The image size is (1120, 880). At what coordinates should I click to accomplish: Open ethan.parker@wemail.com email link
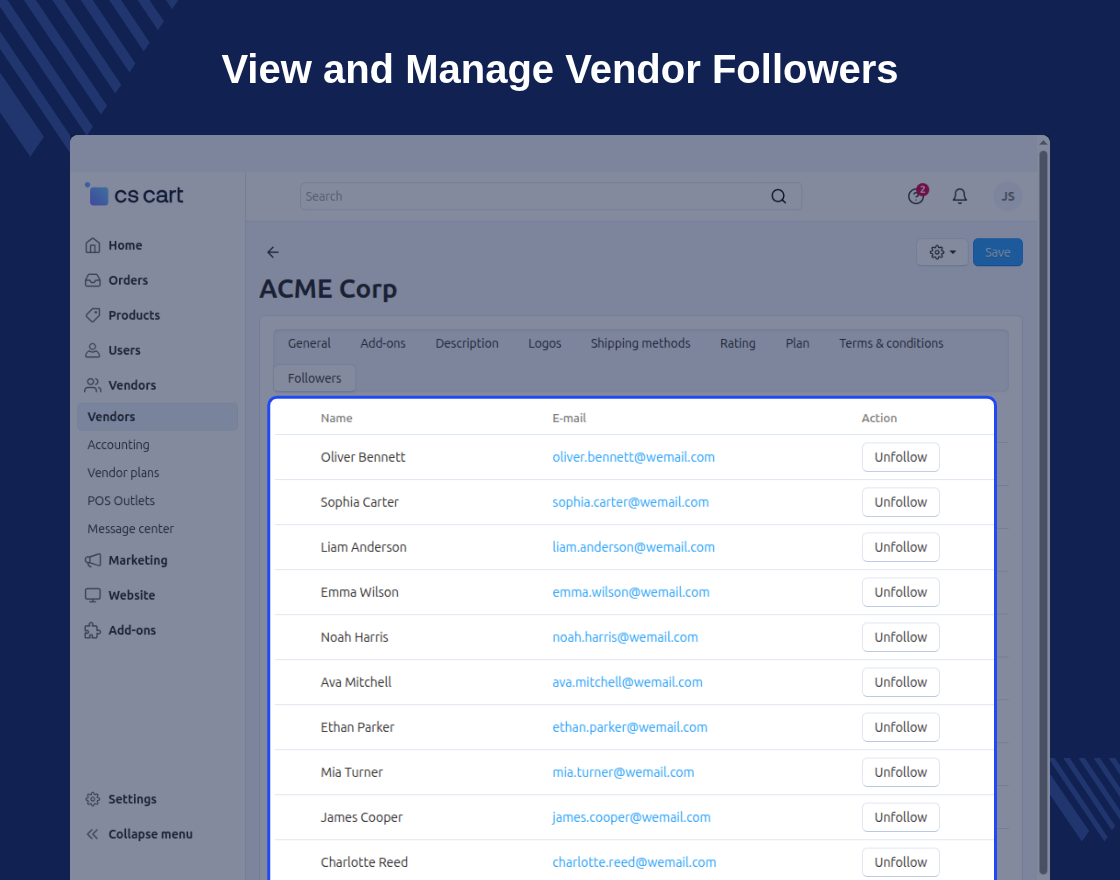[630, 727]
